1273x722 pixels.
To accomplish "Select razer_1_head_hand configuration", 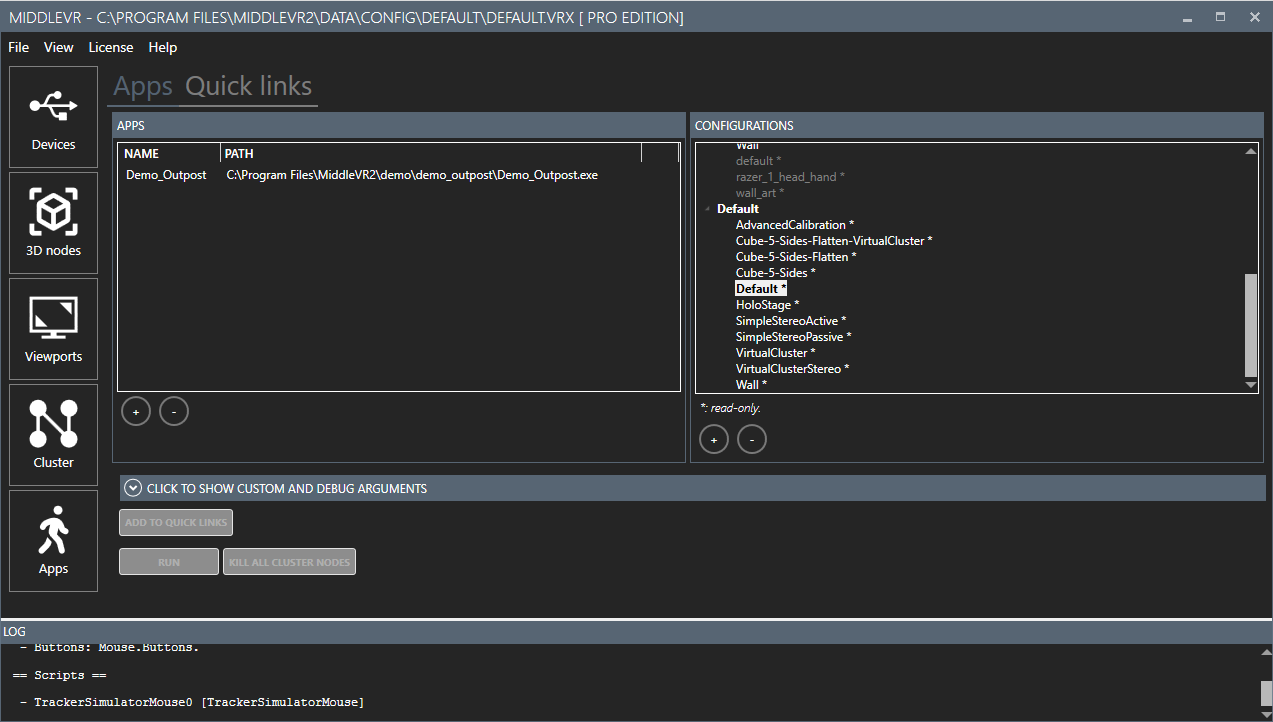I will [790, 177].
